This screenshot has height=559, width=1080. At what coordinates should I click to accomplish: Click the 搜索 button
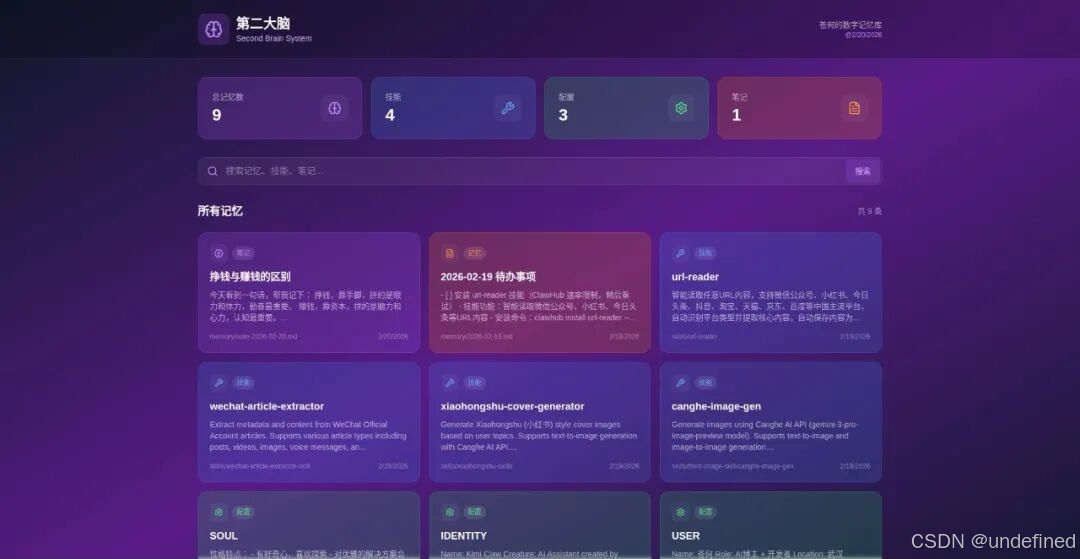(x=863, y=171)
